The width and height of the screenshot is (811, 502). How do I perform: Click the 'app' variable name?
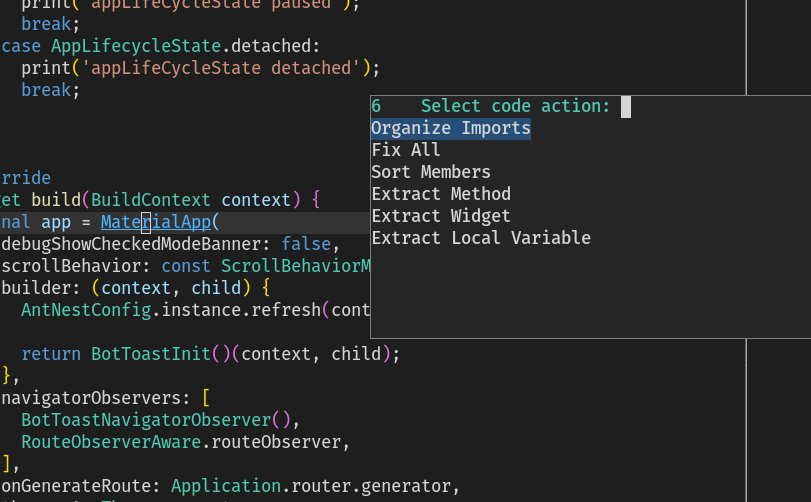click(56, 222)
